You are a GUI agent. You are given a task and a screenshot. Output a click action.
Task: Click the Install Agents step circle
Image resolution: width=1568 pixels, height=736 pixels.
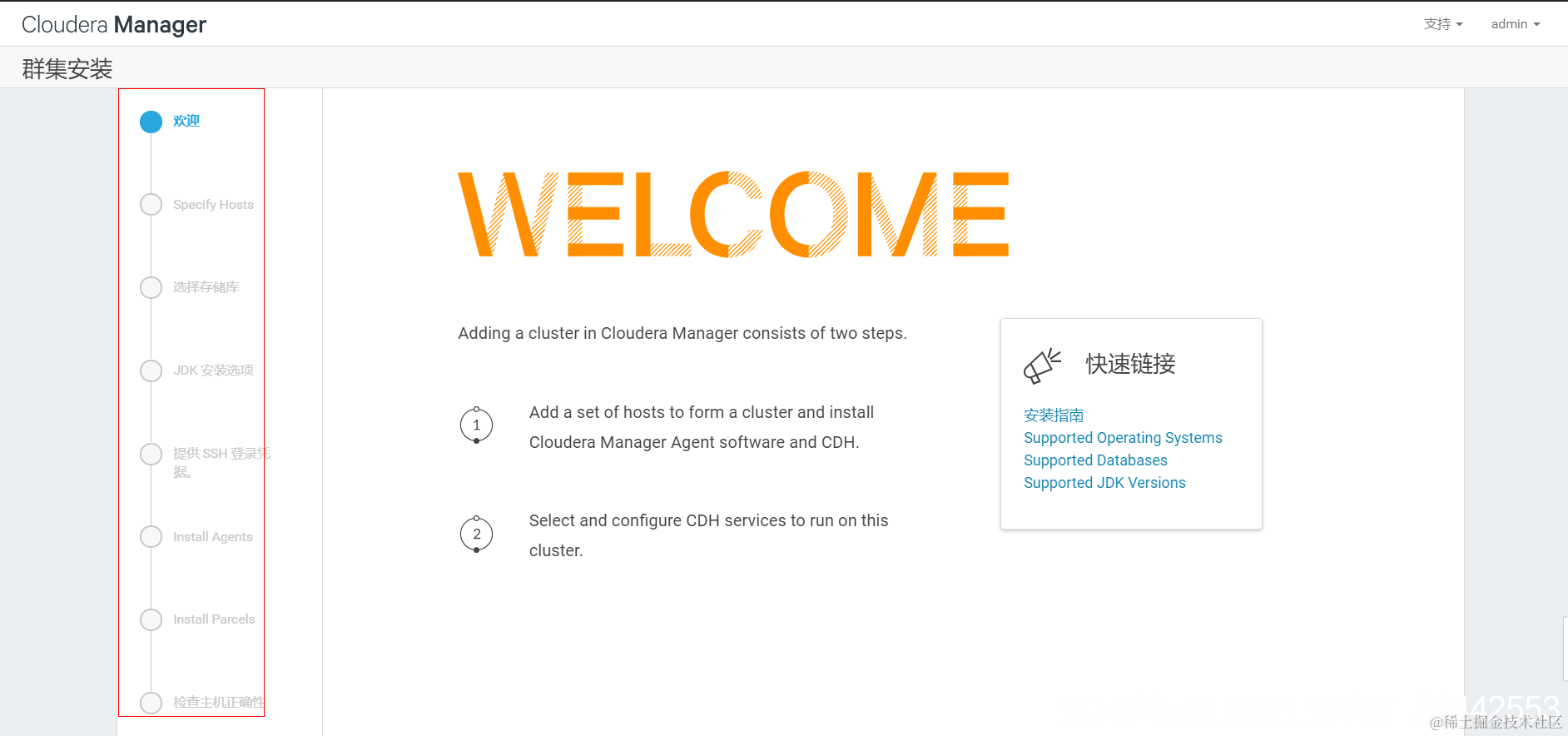click(x=151, y=537)
